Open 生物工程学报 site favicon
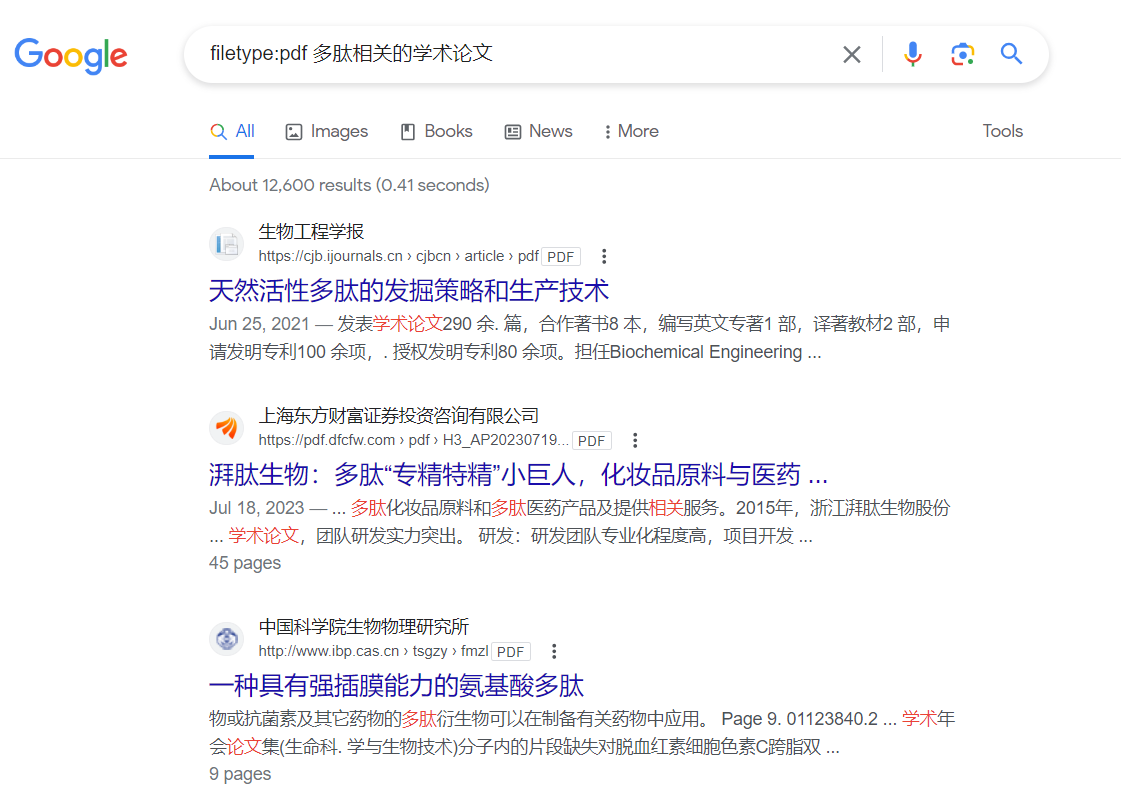 [x=227, y=244]
